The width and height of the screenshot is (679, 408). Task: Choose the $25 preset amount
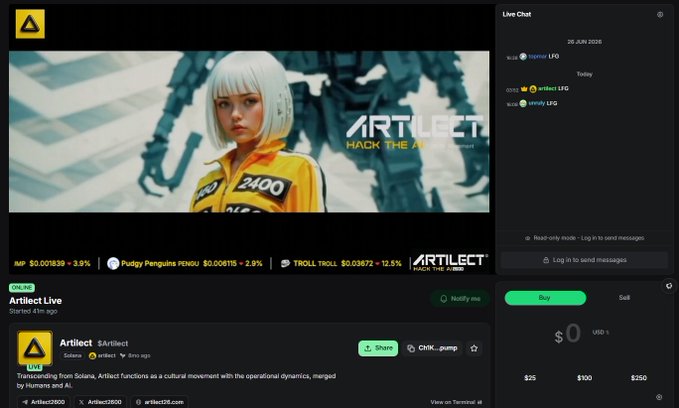pos(530,378)
